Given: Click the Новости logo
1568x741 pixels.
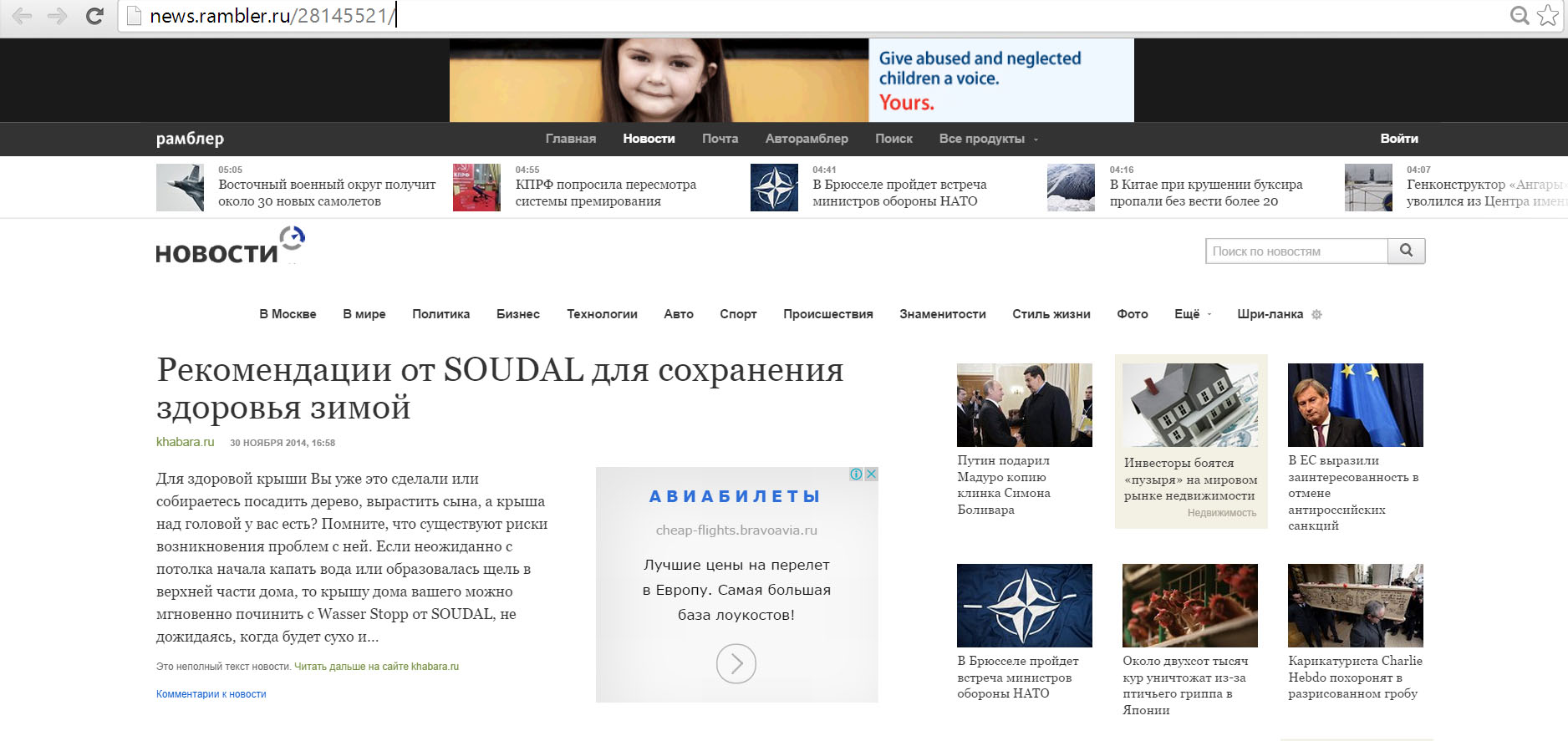Looking at the screenshot, I should [231, 246].
